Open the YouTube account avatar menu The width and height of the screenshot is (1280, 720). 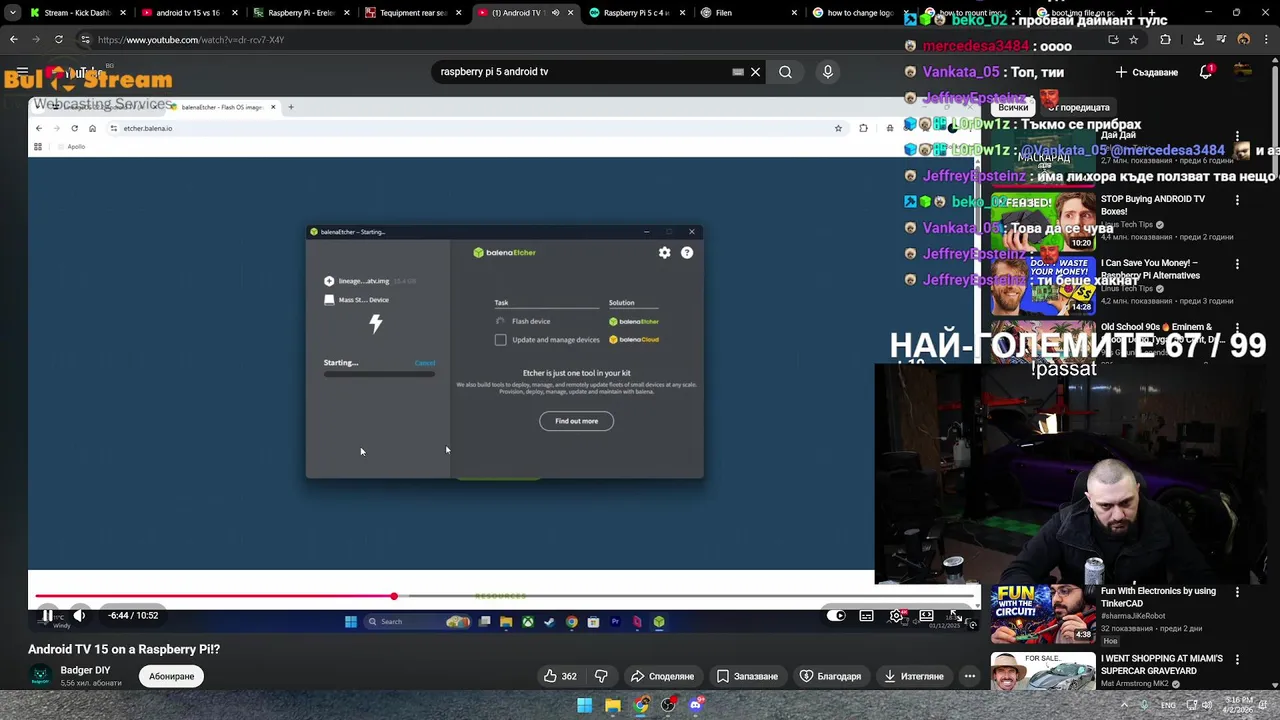(1243, 72)
